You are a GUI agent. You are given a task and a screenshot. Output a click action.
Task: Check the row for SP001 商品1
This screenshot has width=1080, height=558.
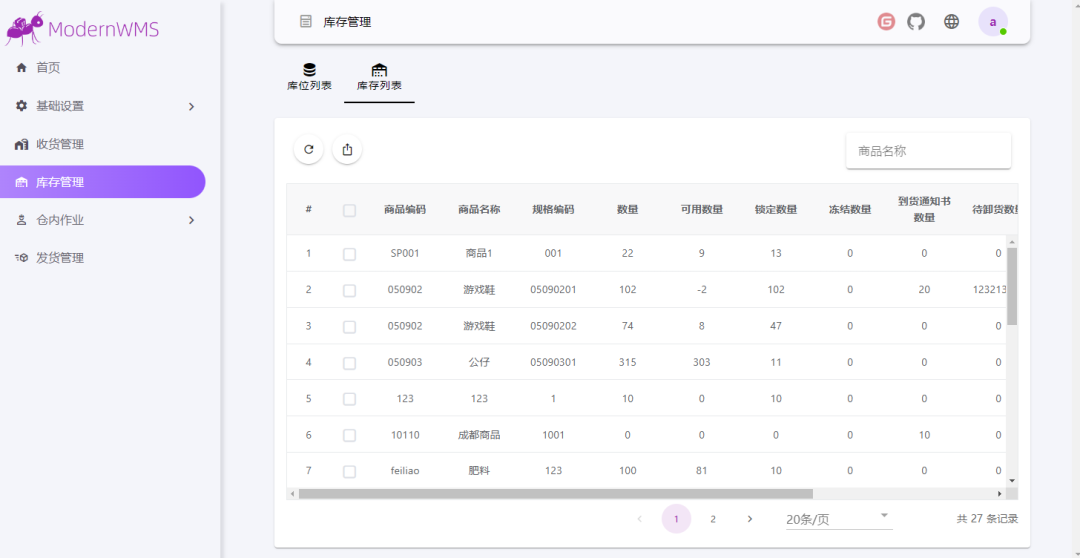(349, 254)
